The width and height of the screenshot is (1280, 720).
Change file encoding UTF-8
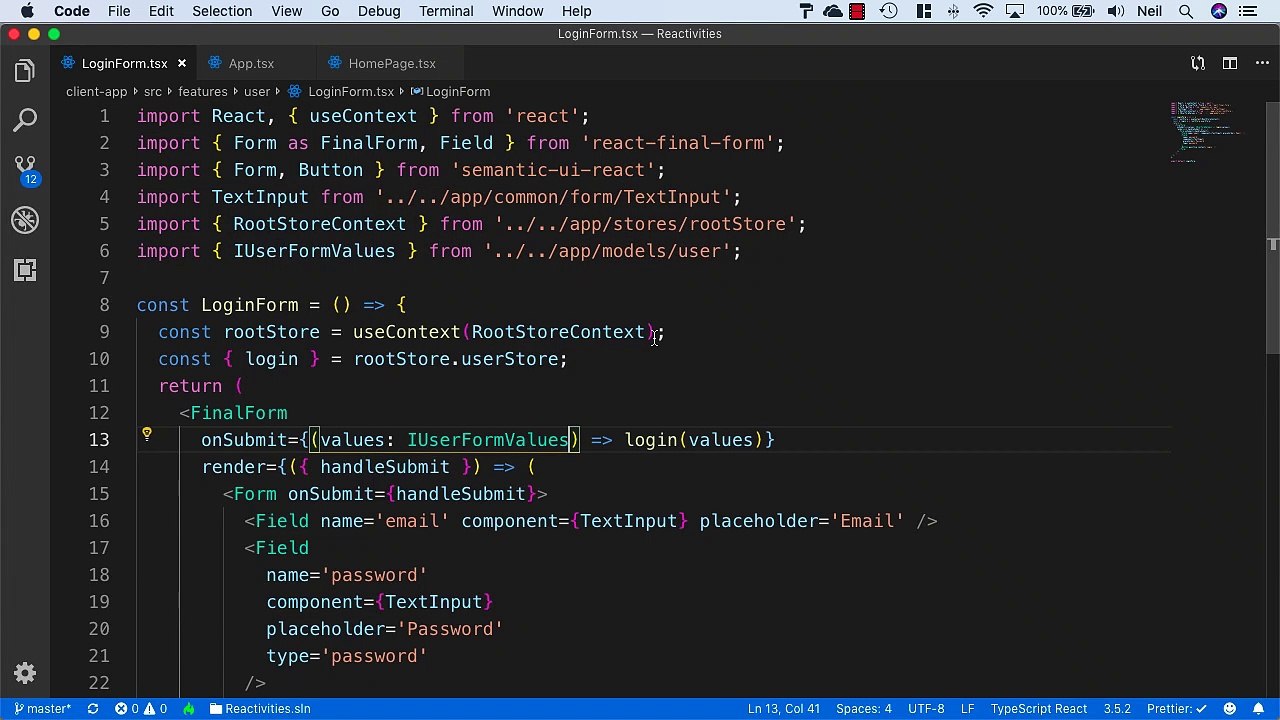[x=926, y=709]
